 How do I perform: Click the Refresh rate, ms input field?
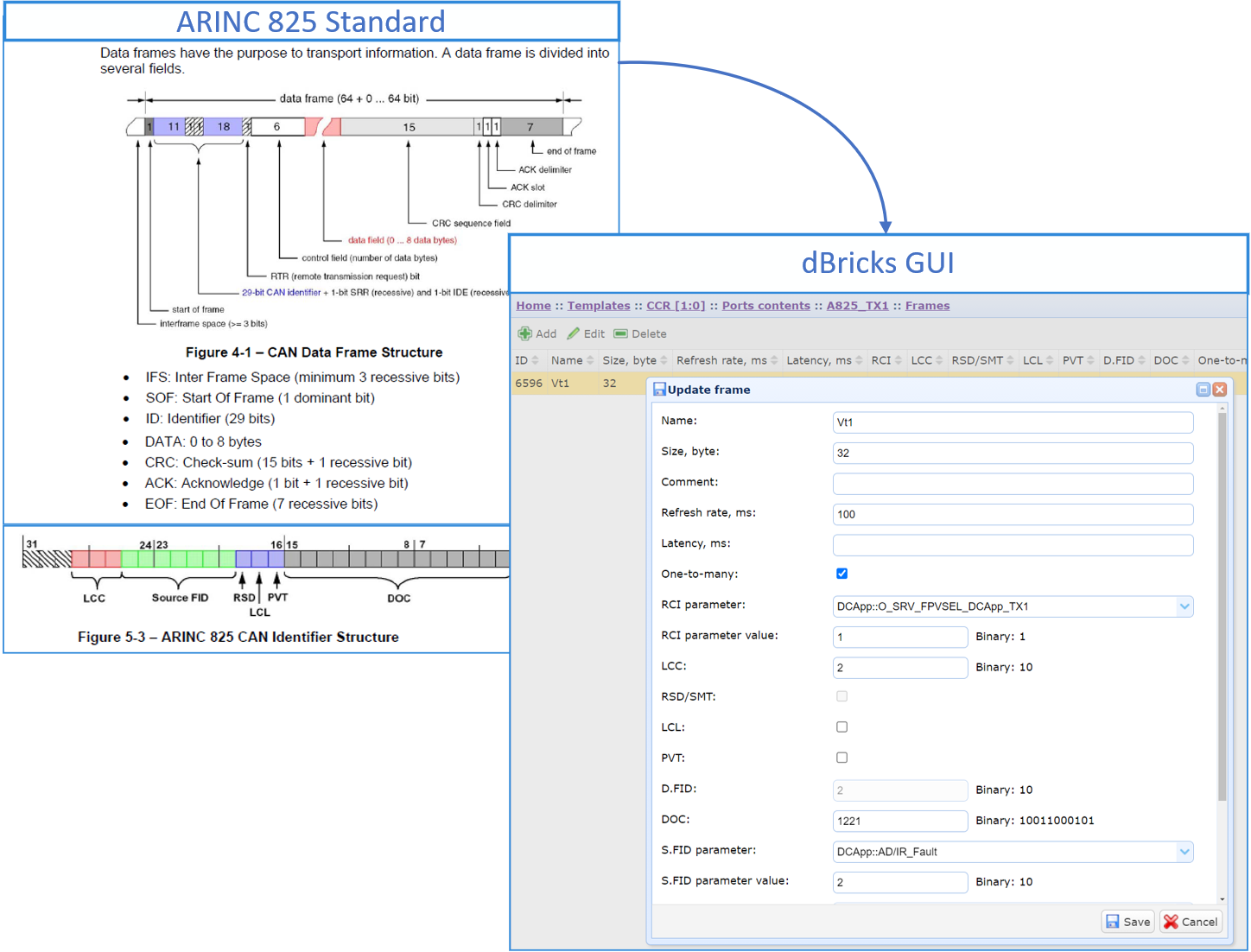pyautogui.click(x=1013, y=514)
